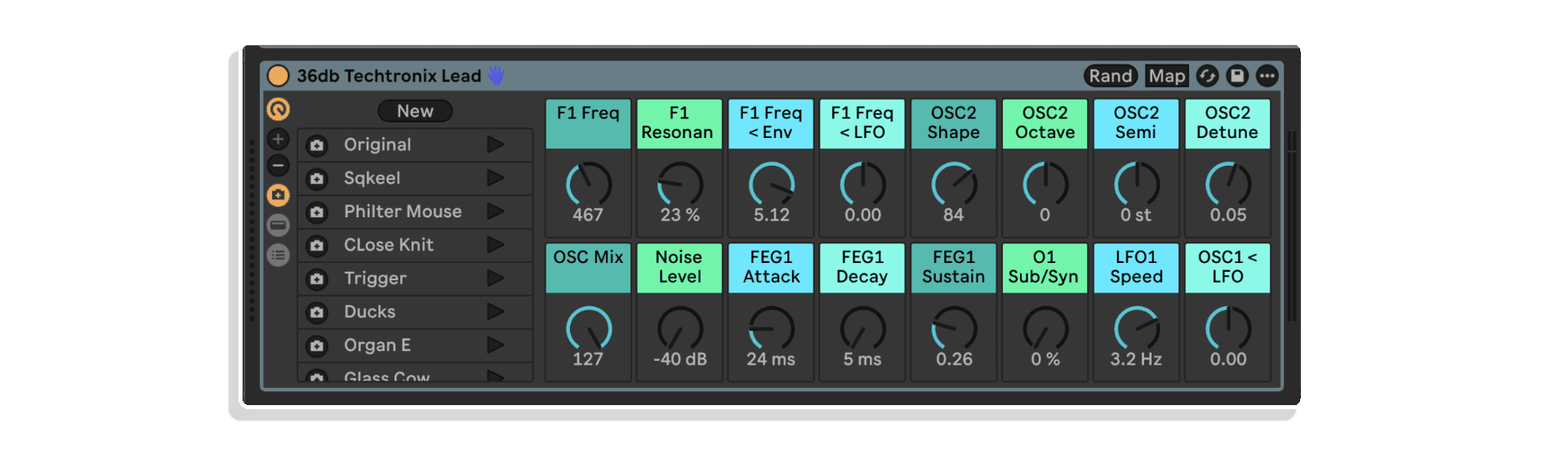Image resolution: width=1568 pixels, height=450 pixels.
Task: Randomize macros with the Rand button
Action: (1111, 76)
